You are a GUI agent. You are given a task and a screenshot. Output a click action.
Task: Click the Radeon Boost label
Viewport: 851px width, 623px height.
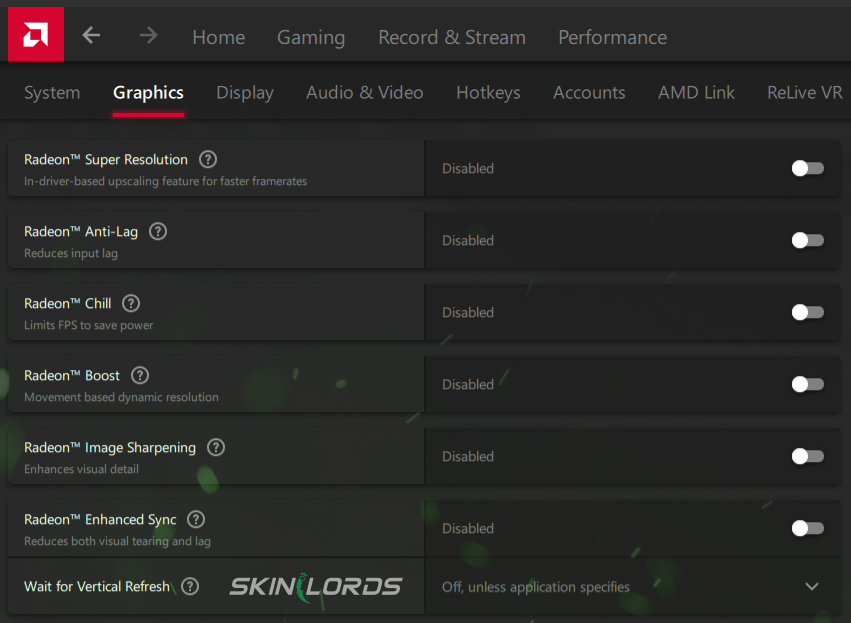[x=72, y=376]
